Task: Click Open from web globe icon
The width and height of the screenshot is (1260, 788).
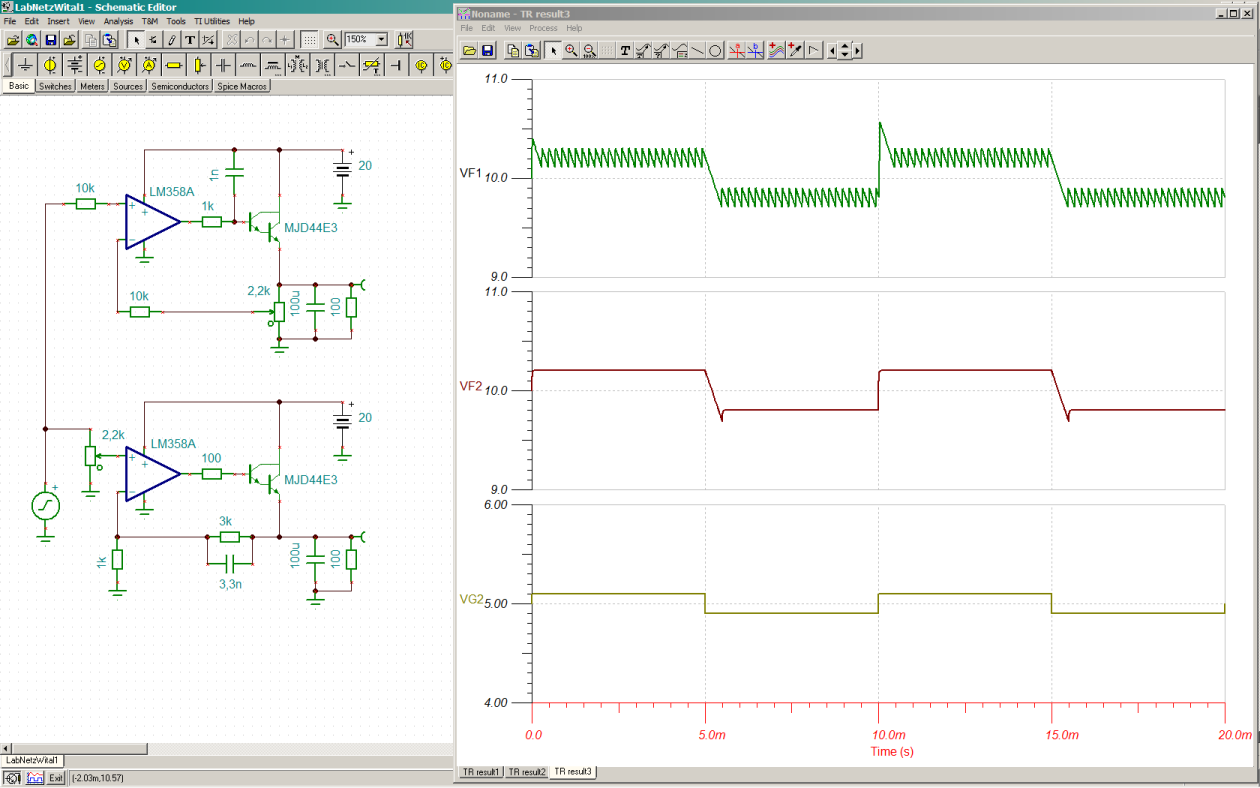Action: click(32, 40)
